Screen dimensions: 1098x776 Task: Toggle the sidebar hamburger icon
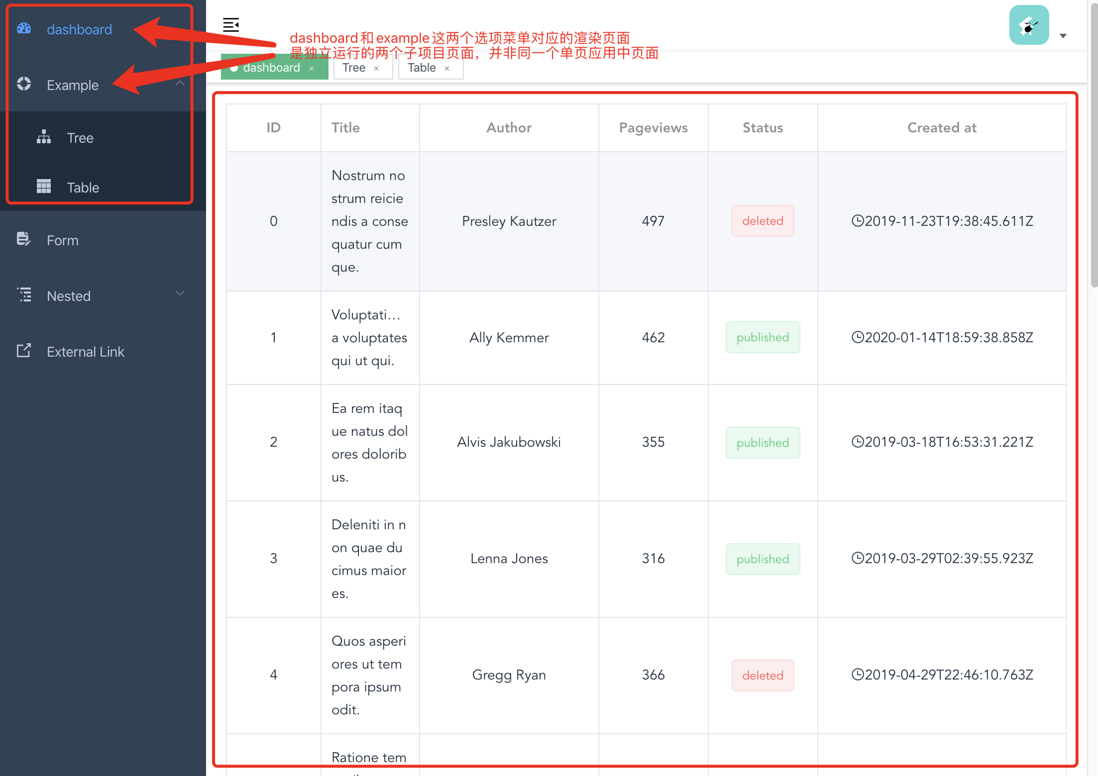[231, 25]
